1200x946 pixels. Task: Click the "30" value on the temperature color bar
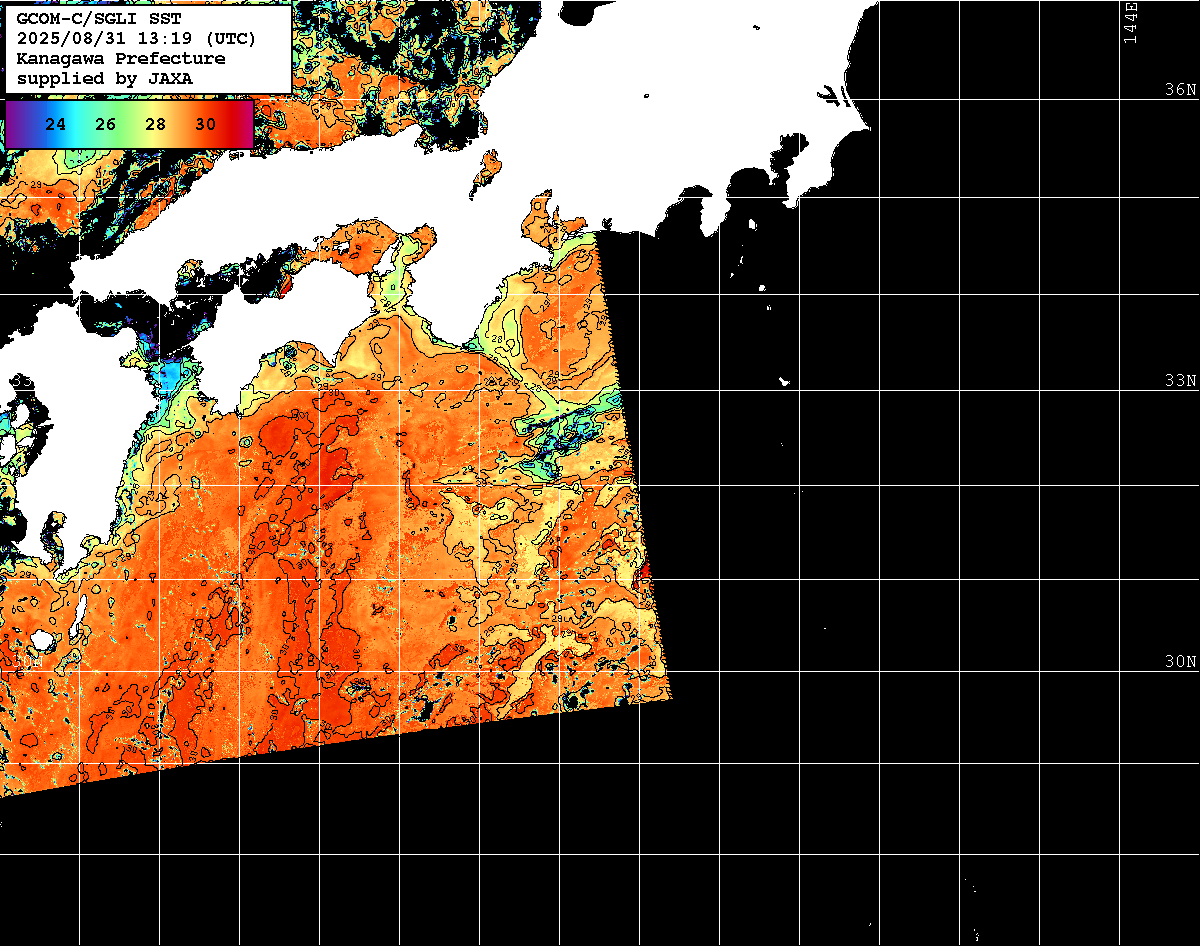point(206,124)
